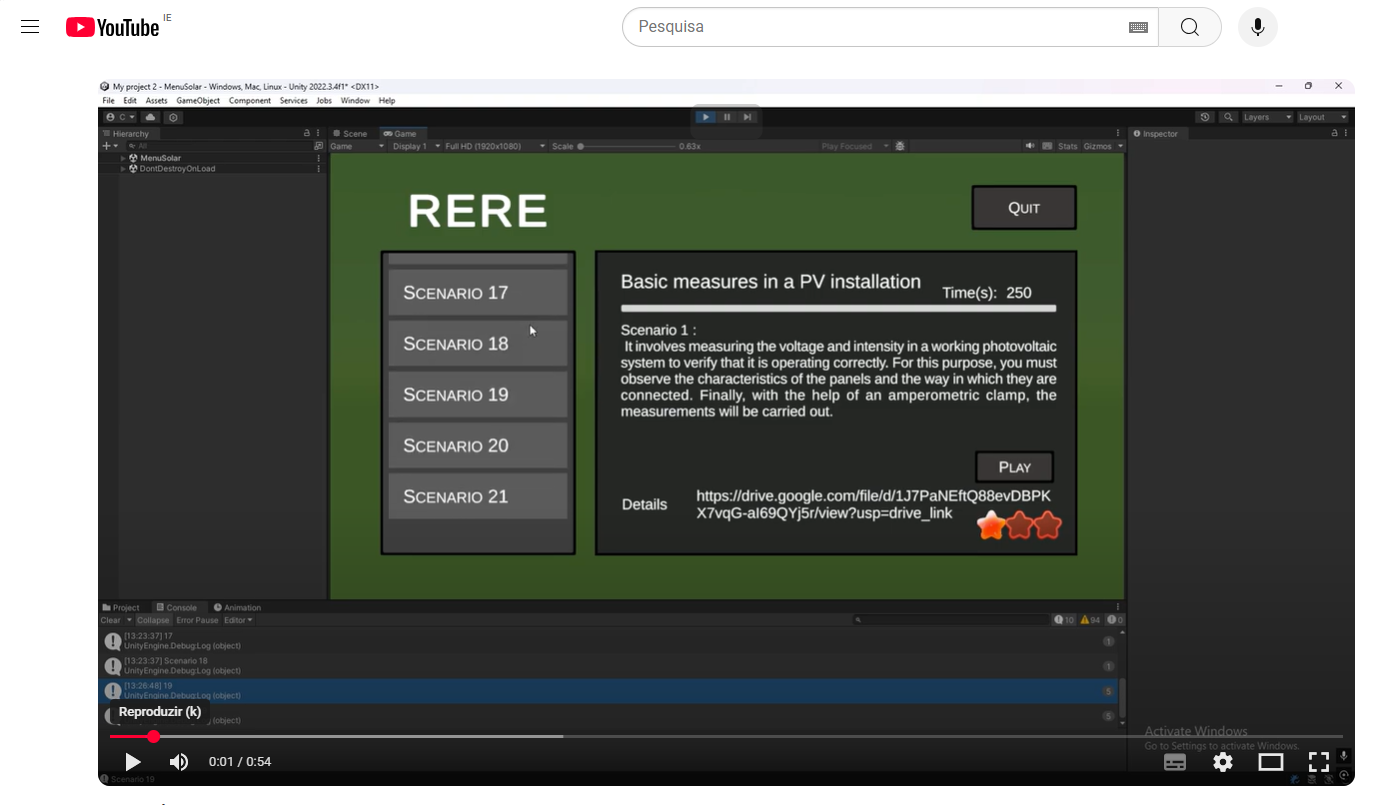Open the Full HD resolution dropdown

pyautogui.click(x=494, y=146)
